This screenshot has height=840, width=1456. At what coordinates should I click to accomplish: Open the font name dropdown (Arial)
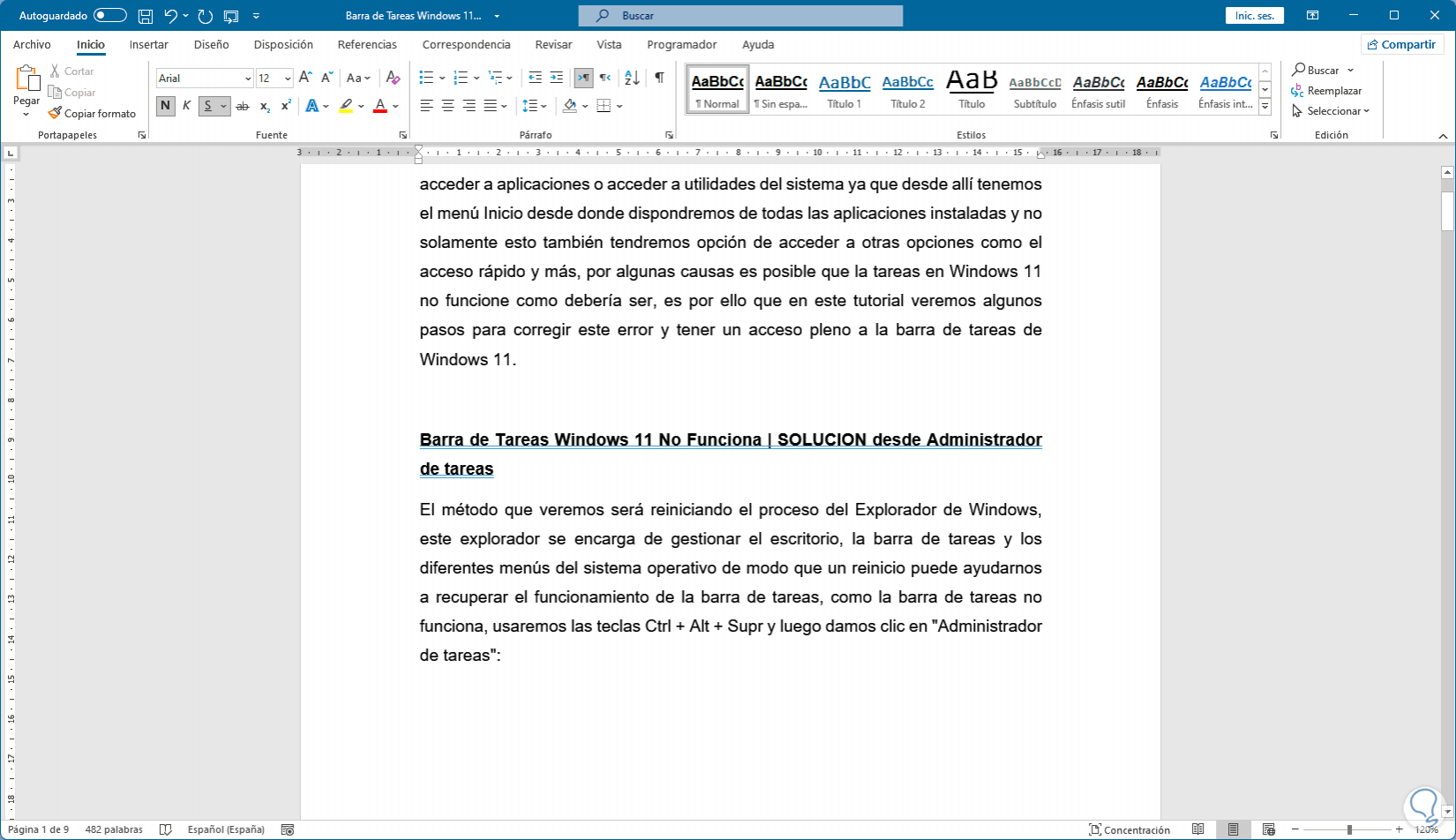(x=247, y=79)
